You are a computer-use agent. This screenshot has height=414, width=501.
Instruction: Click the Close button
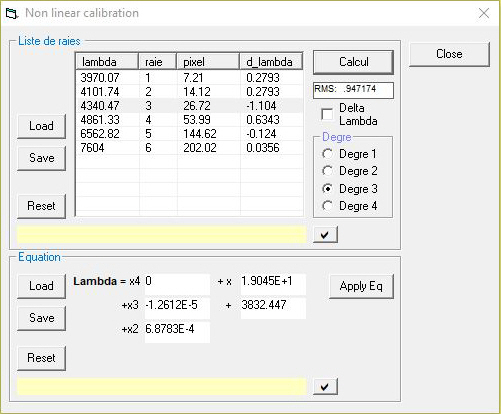449,54
